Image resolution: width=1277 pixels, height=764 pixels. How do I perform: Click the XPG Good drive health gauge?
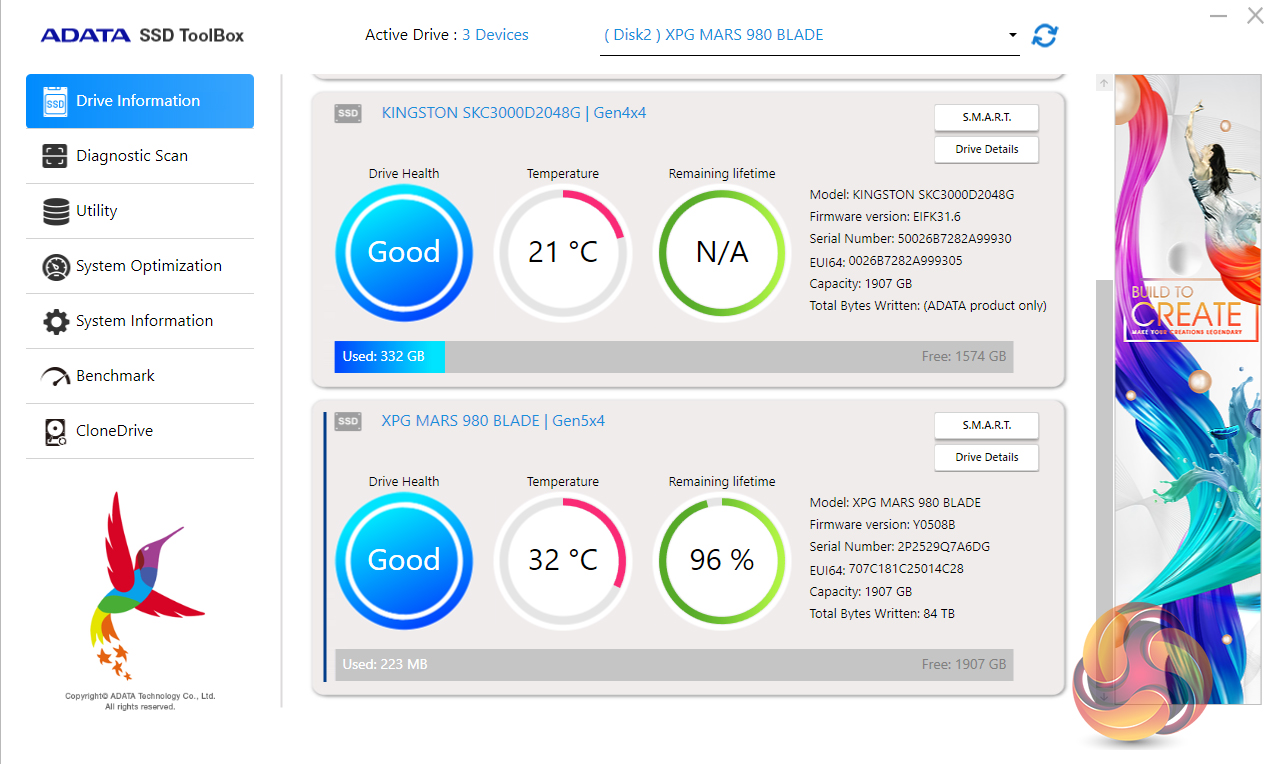(404, 561)
